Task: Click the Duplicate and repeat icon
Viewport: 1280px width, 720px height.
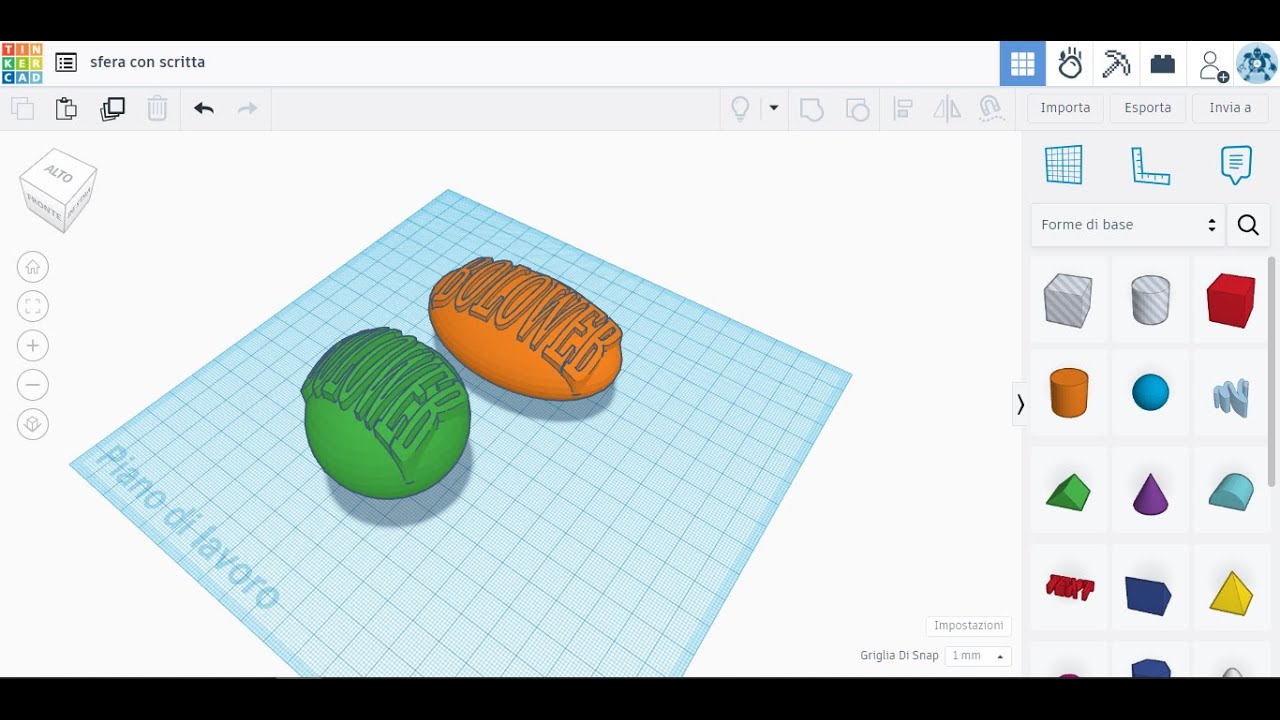Action: [112, 109]
